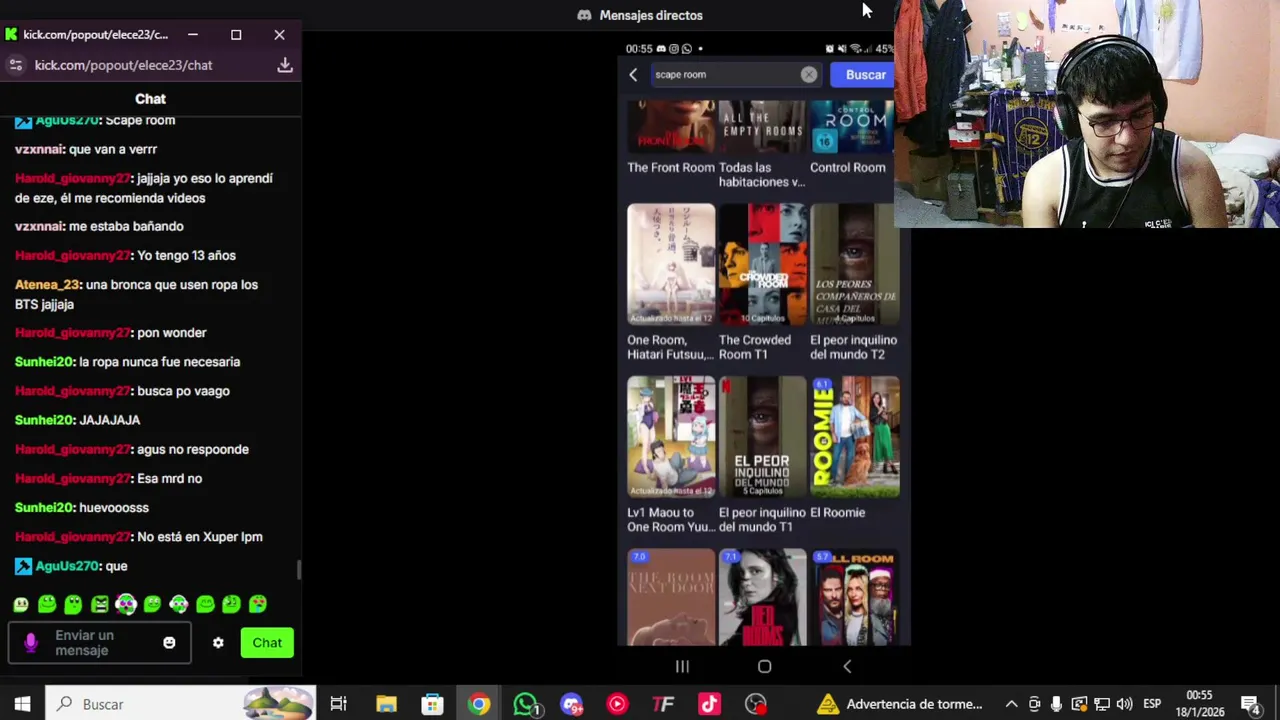Open Discord from taskbar
The width and height of the screenshot is (1280, 720).
571,704
